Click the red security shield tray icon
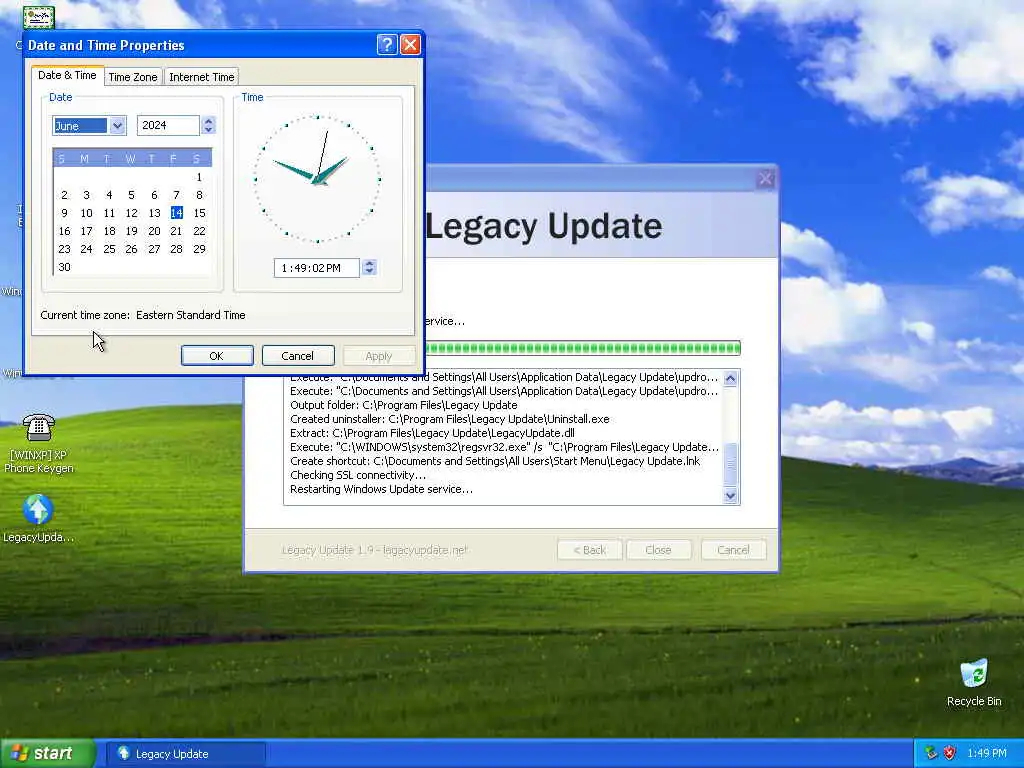The width and height of the screenshot is (1024, 768). 949,753
